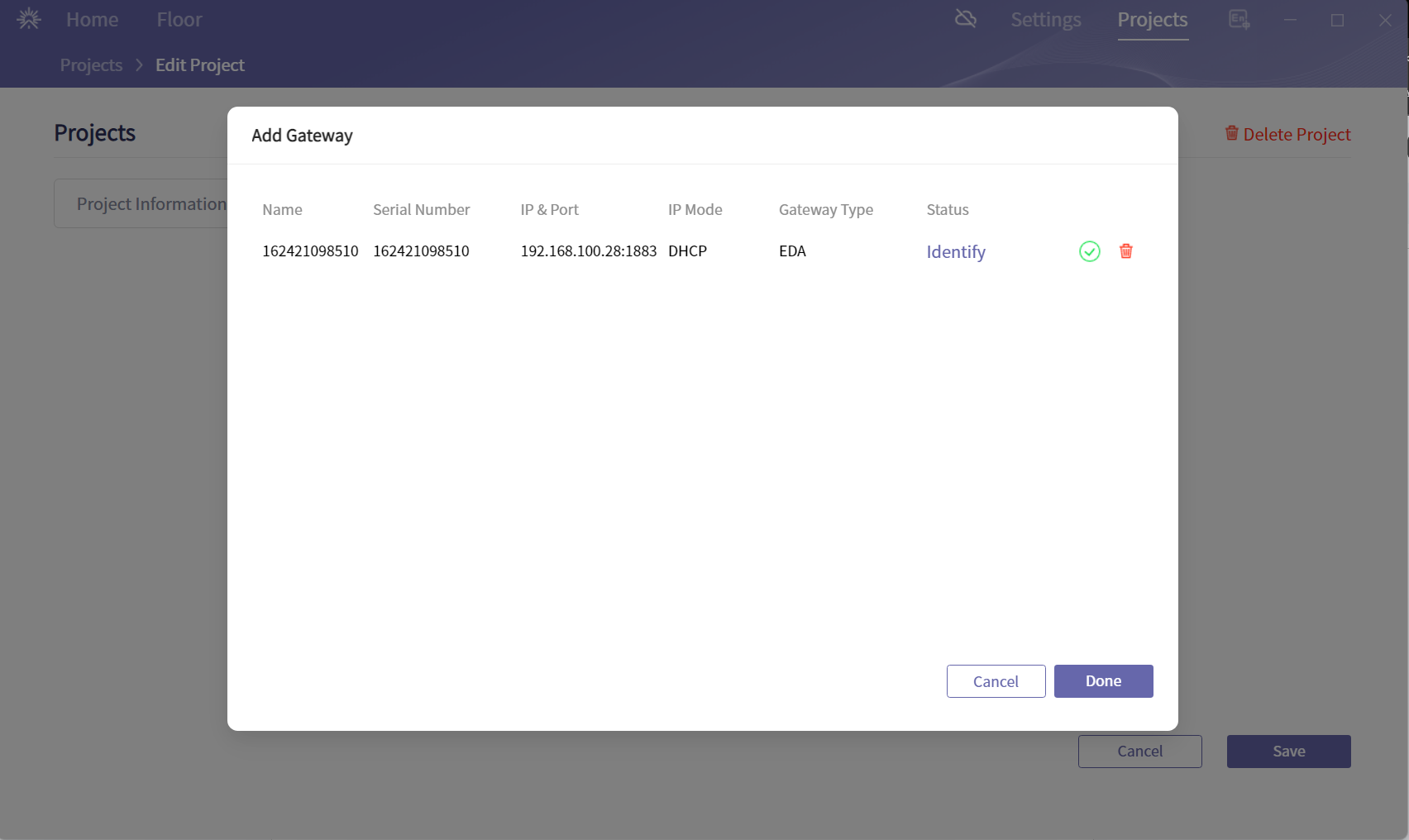The width and height of the screenshot is (1409, 840).
Task: Switch to the Projects tab in the top bar
Action: (1152, 20)
